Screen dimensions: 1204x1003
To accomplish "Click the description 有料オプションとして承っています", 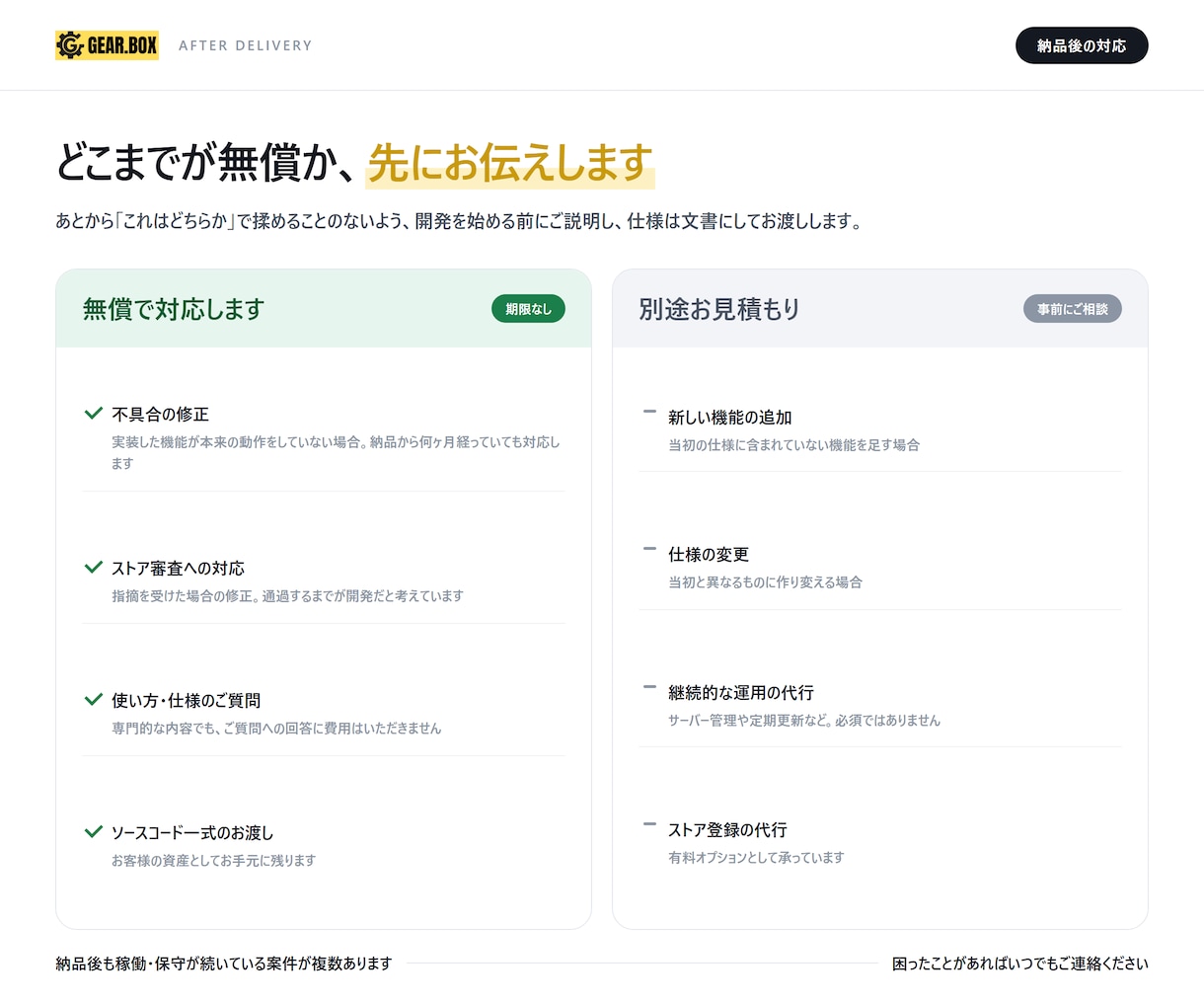I will pos(756,858).
